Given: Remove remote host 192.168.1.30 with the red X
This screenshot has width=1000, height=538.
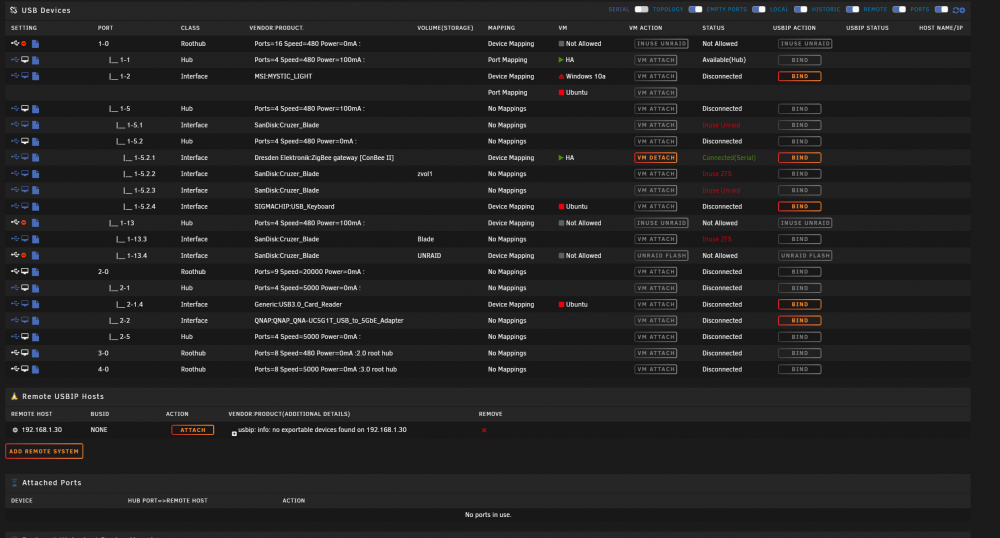Looking at the screenshot, I should 484,430.
